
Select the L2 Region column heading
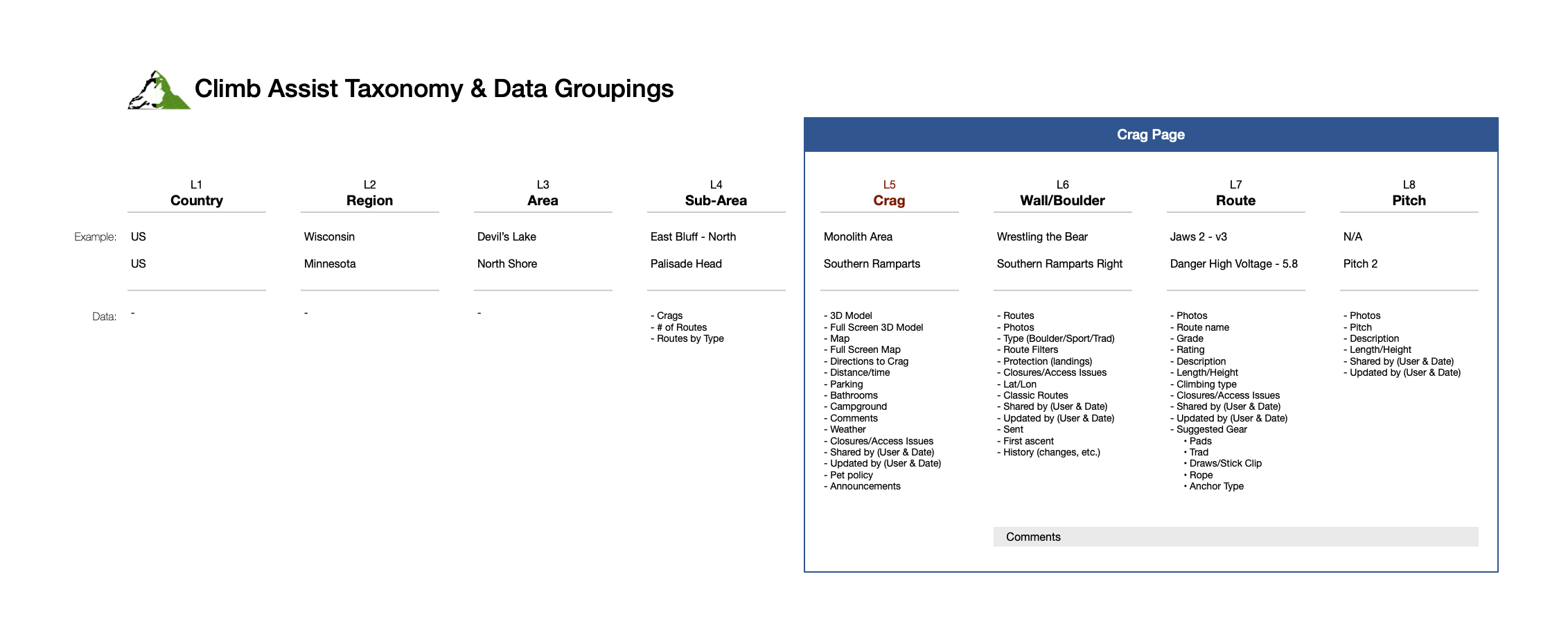pyautogui.click(x=370, y=193)
